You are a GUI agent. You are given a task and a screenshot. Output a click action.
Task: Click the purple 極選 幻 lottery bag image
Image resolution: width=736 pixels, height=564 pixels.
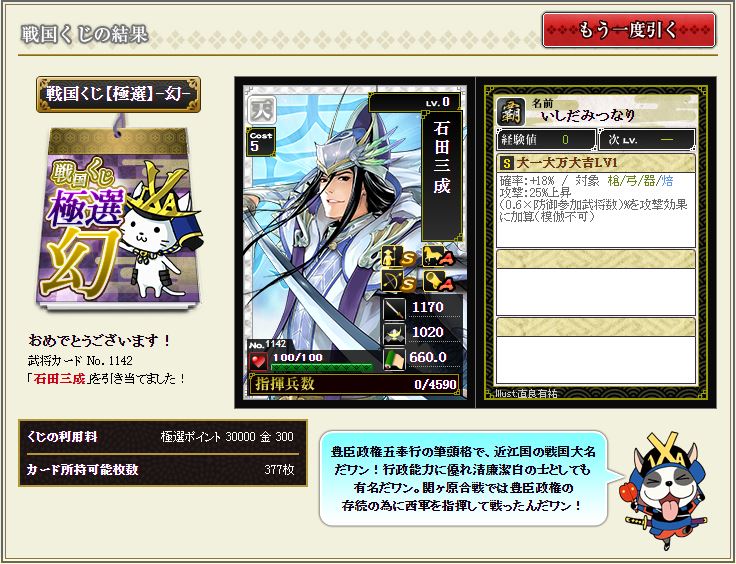120,218
